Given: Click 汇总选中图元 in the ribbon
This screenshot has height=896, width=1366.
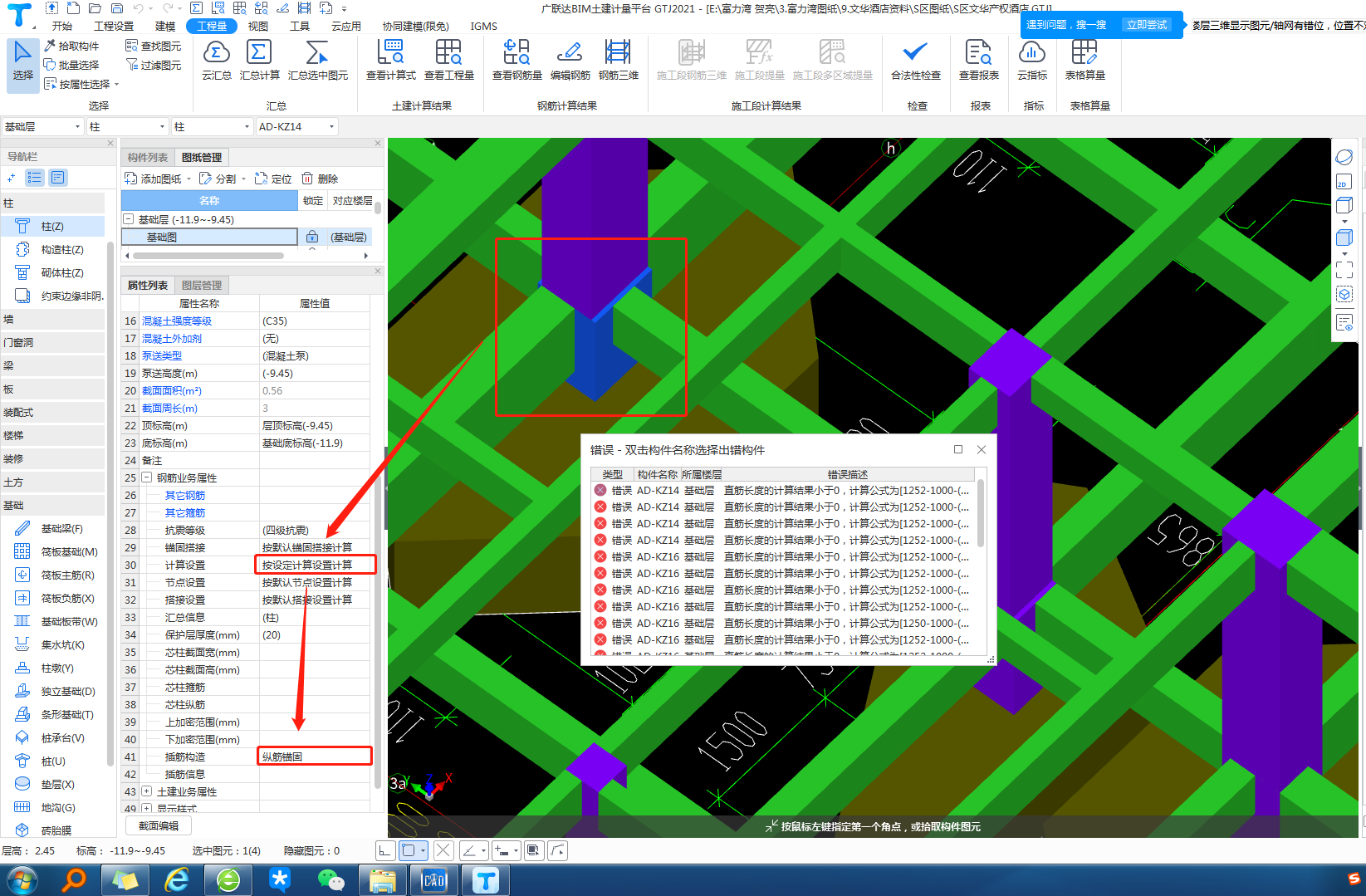Looking at the screenshot, I should [317, 61].
